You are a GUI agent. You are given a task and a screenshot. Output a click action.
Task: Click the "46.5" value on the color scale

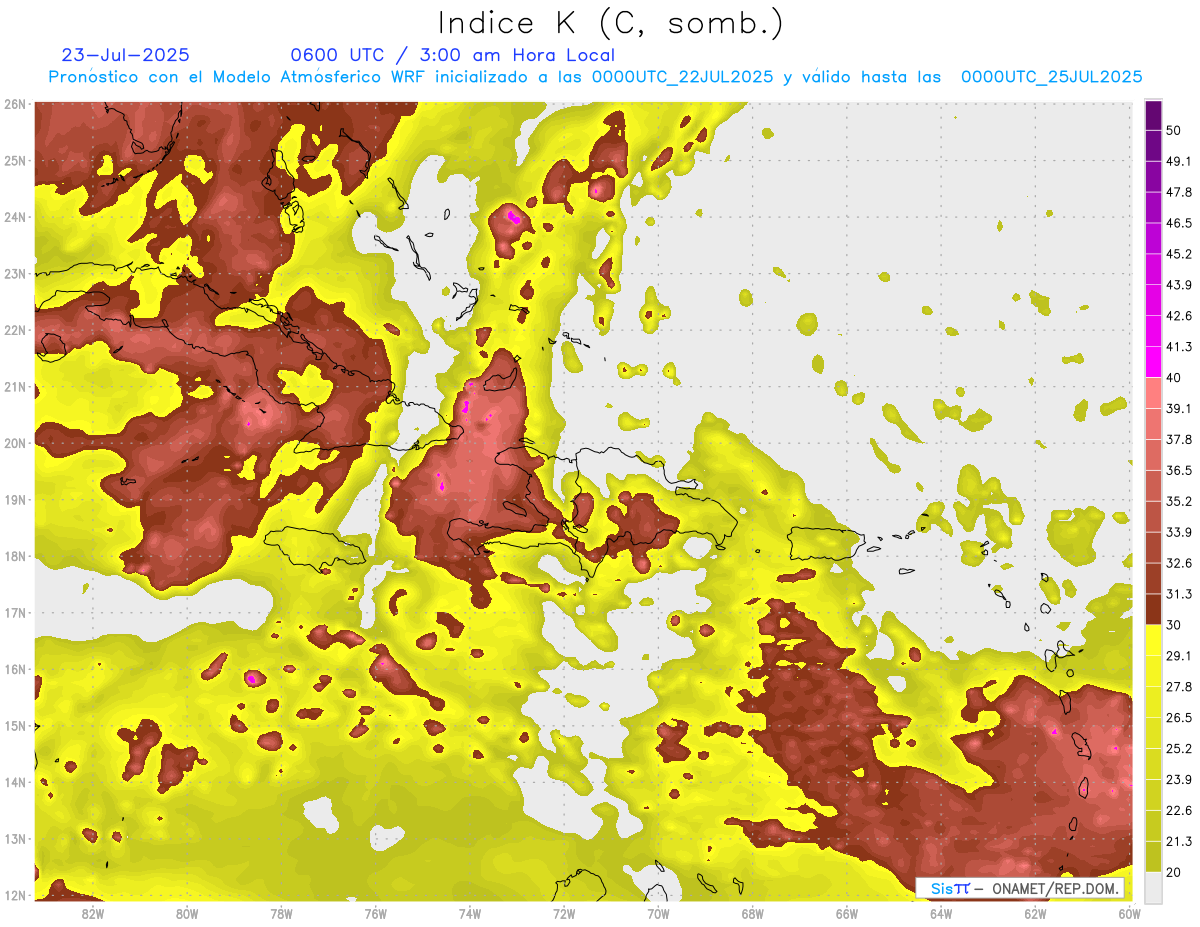tap(1178, 223)
